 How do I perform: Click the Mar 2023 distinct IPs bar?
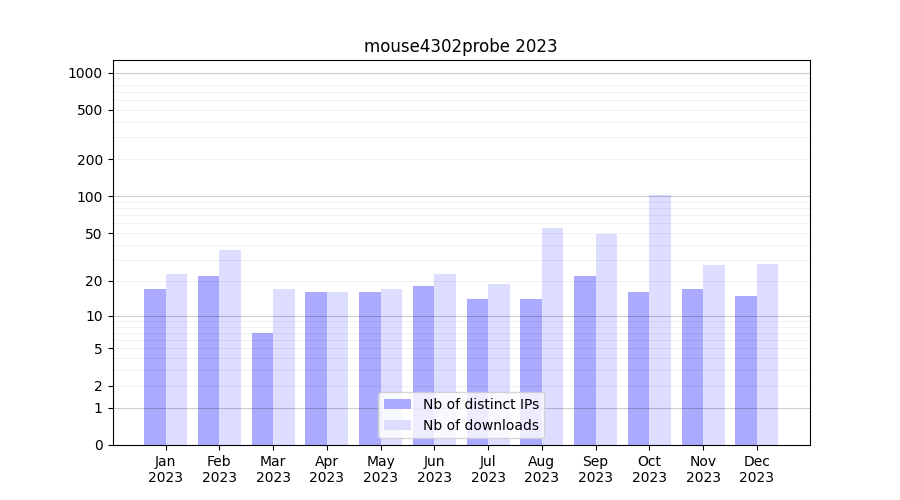(x=262, y=389)
